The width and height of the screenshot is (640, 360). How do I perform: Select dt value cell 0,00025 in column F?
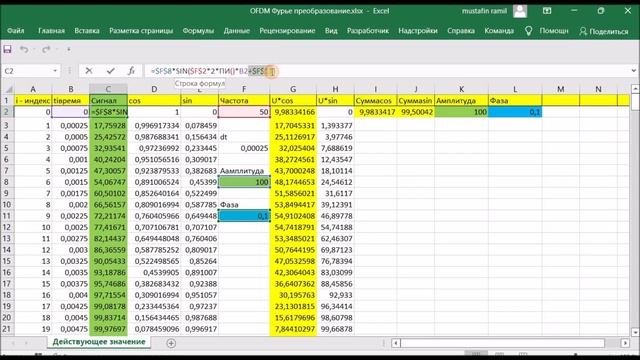[244, 148]
